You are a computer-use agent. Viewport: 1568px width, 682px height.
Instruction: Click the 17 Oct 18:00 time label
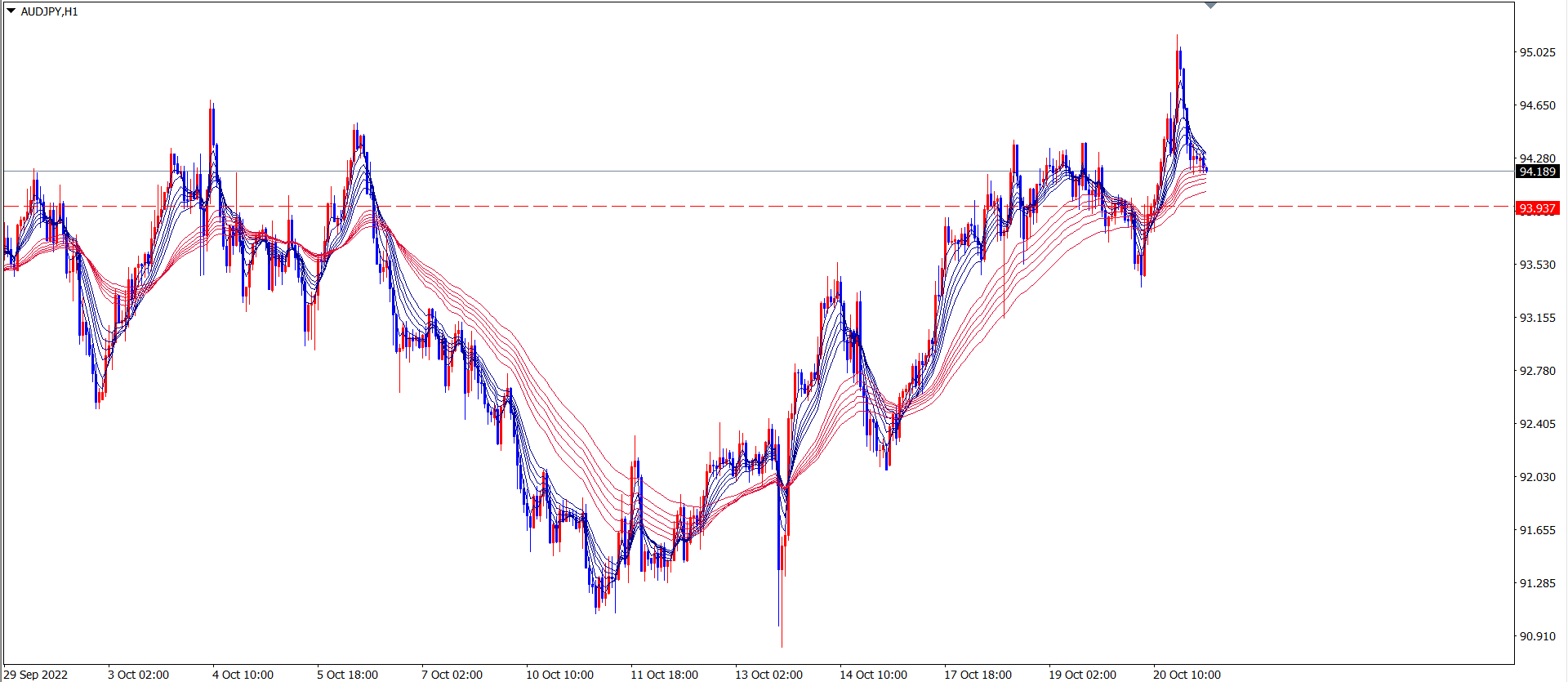point(978,675)
